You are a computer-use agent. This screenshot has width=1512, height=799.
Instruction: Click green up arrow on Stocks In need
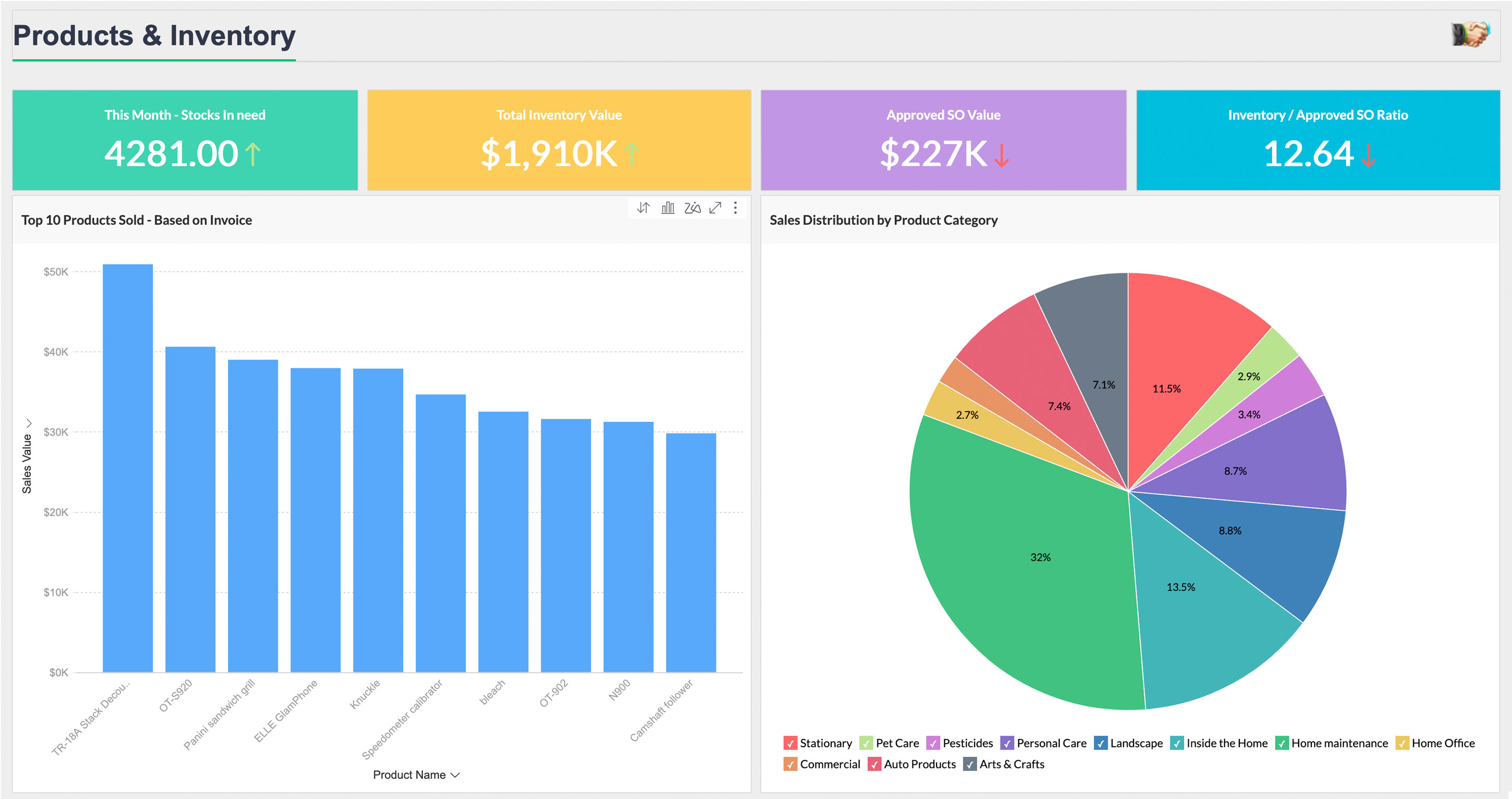coord(252,154)
